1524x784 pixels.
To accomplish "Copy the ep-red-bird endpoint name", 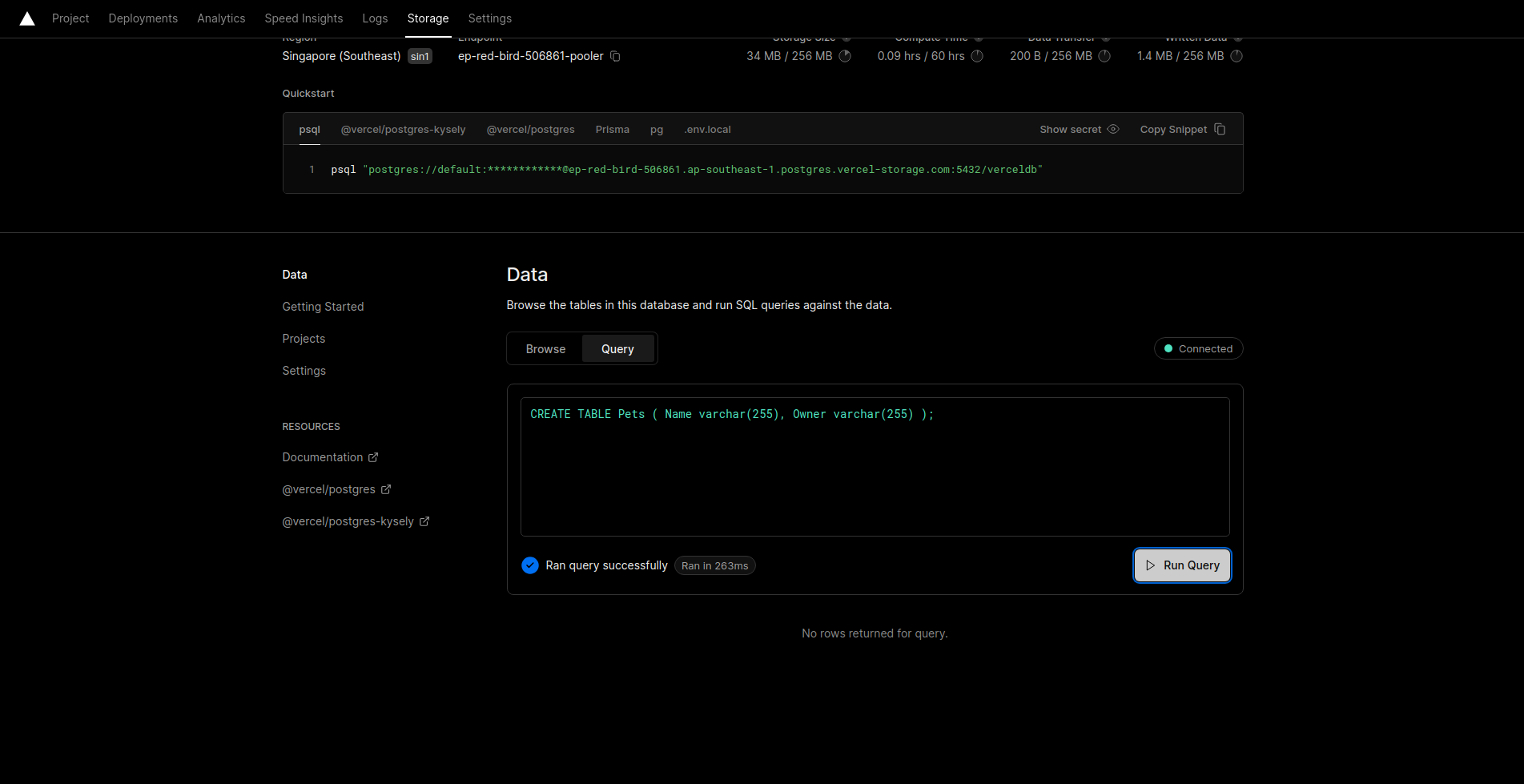I will [x=615, y=56].
